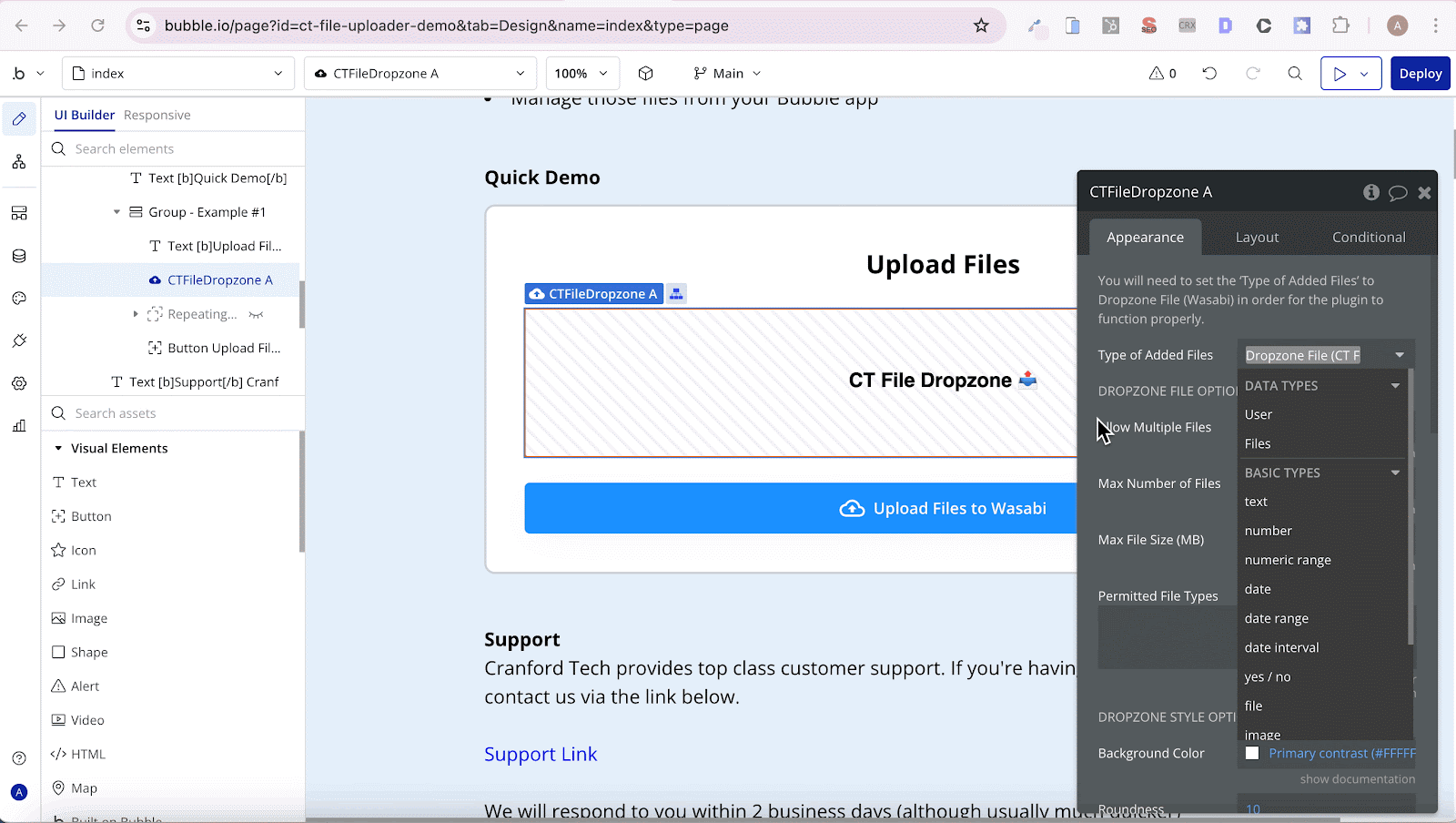The width and height of the screenshot is (1456, 823).
Task: Open the Workflow tab icon in sidebar
Action: click(x=19, y=162)
